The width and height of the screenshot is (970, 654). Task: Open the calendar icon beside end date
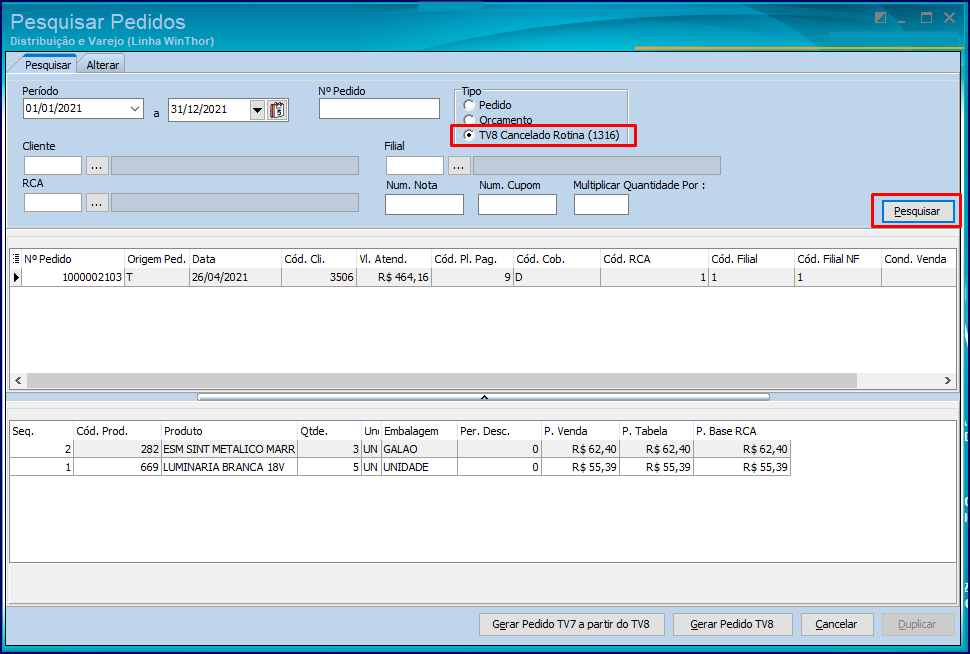(x=277, y=110)
